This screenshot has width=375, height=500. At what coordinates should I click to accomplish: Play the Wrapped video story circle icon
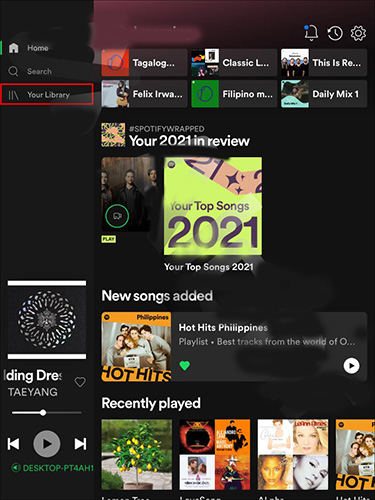[117, 216]
